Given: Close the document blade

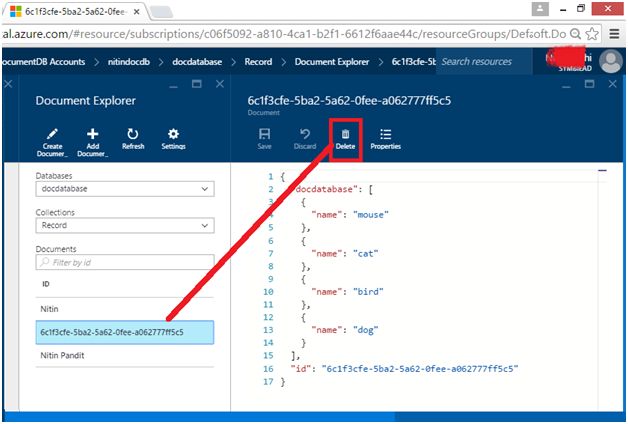Looking at the screenshot, I should point(612,84).
